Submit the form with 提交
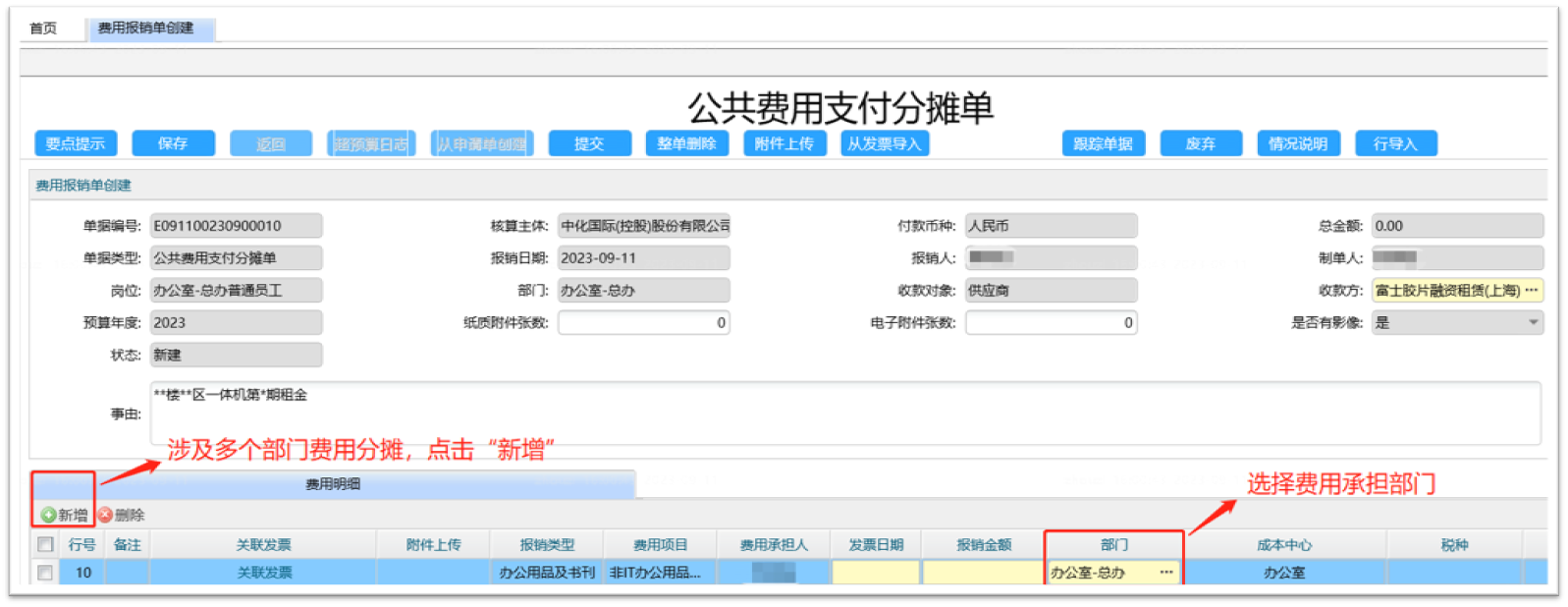 (x=589, y=143)
